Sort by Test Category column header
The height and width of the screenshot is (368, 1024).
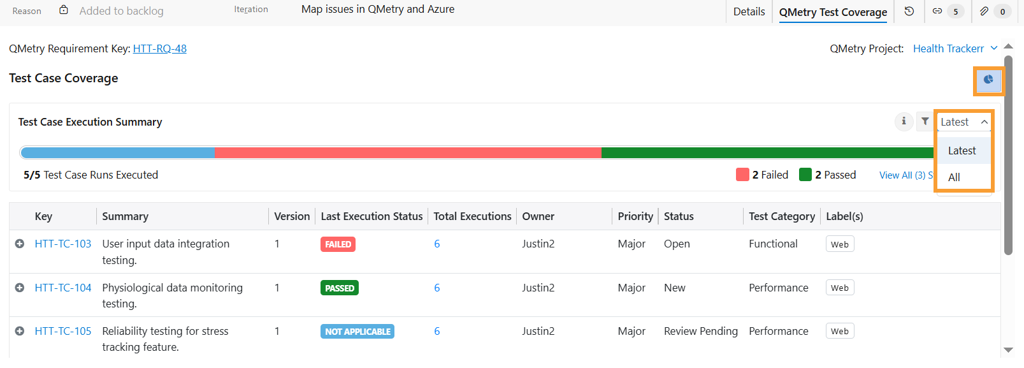click(x=782, y=216)
